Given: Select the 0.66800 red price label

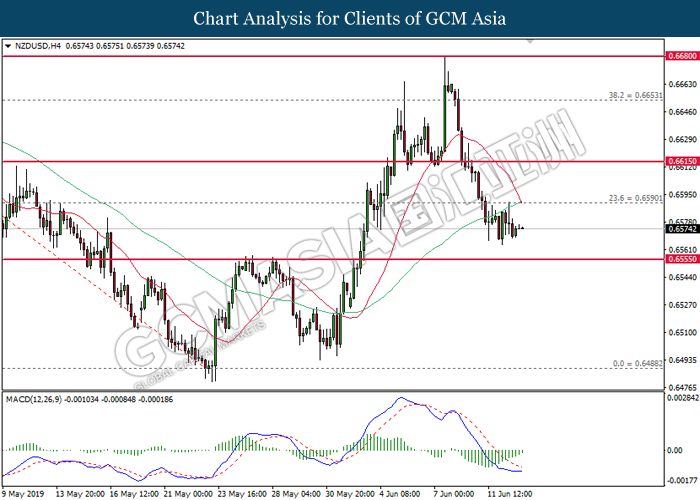Looking at the screenshot, I should pyautogui.click(x=682, y=56).
